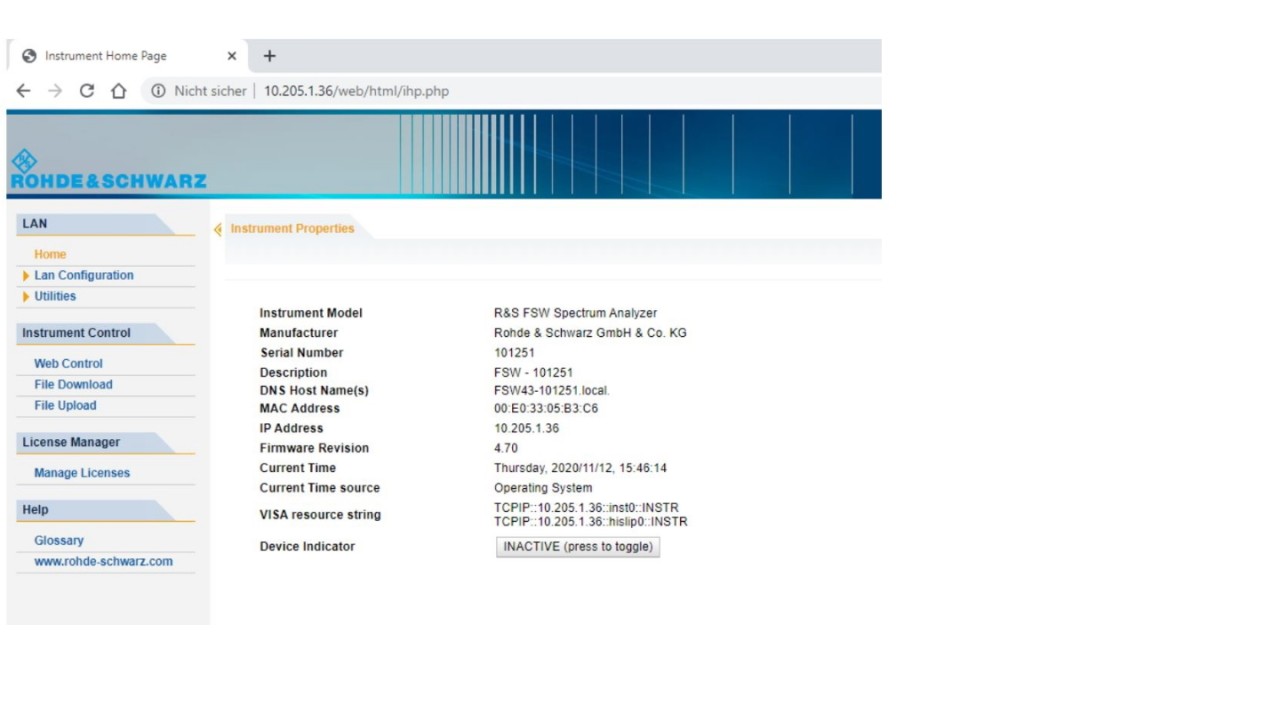1280x720 pixels.
Task: Open the browser home page icon
Action: (x=118, y=91)
